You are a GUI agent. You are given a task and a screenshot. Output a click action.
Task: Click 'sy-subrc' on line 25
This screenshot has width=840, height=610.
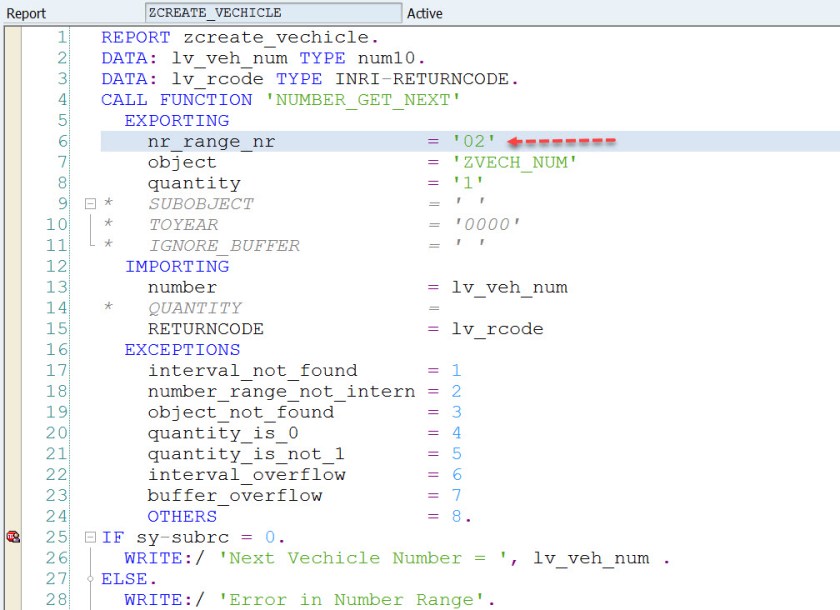[x=182, y=537]
